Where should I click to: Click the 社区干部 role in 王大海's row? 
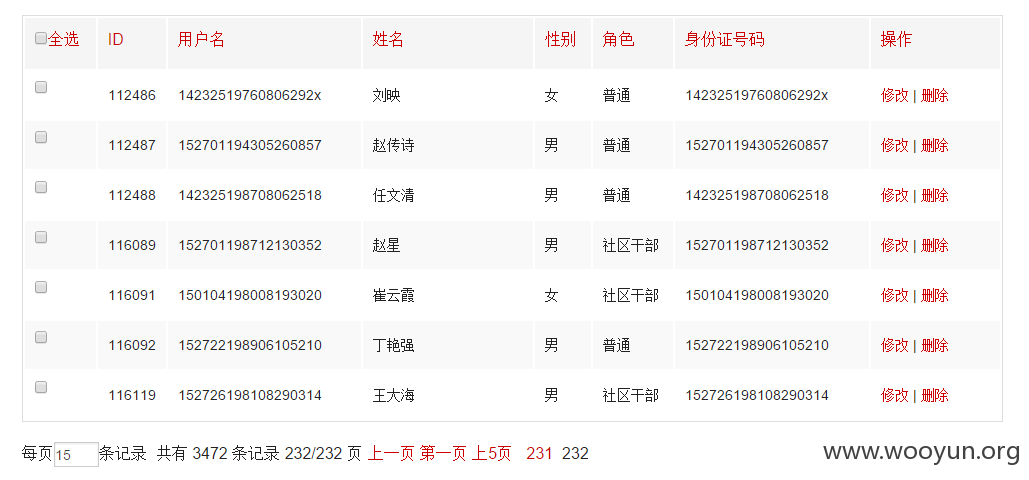(x=631, y=395)
